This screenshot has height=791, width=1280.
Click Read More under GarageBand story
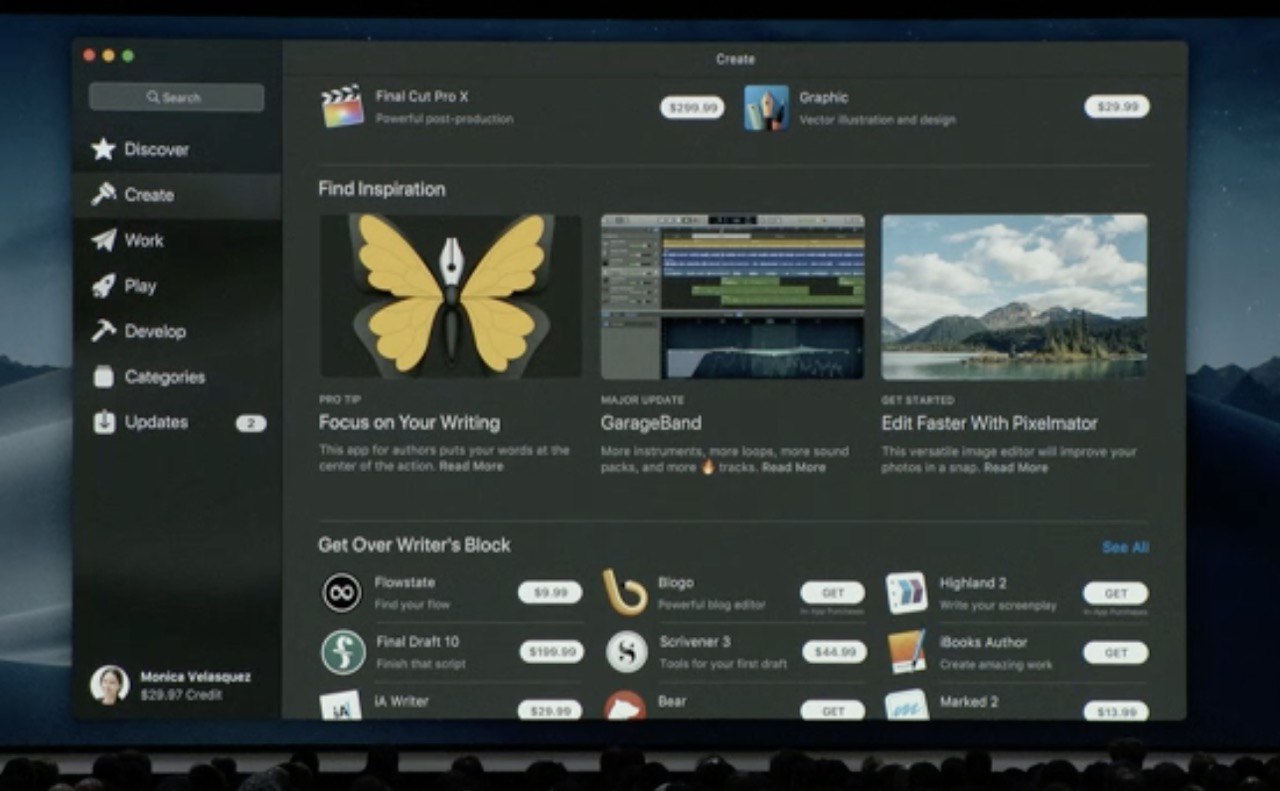tap(794, 467)
